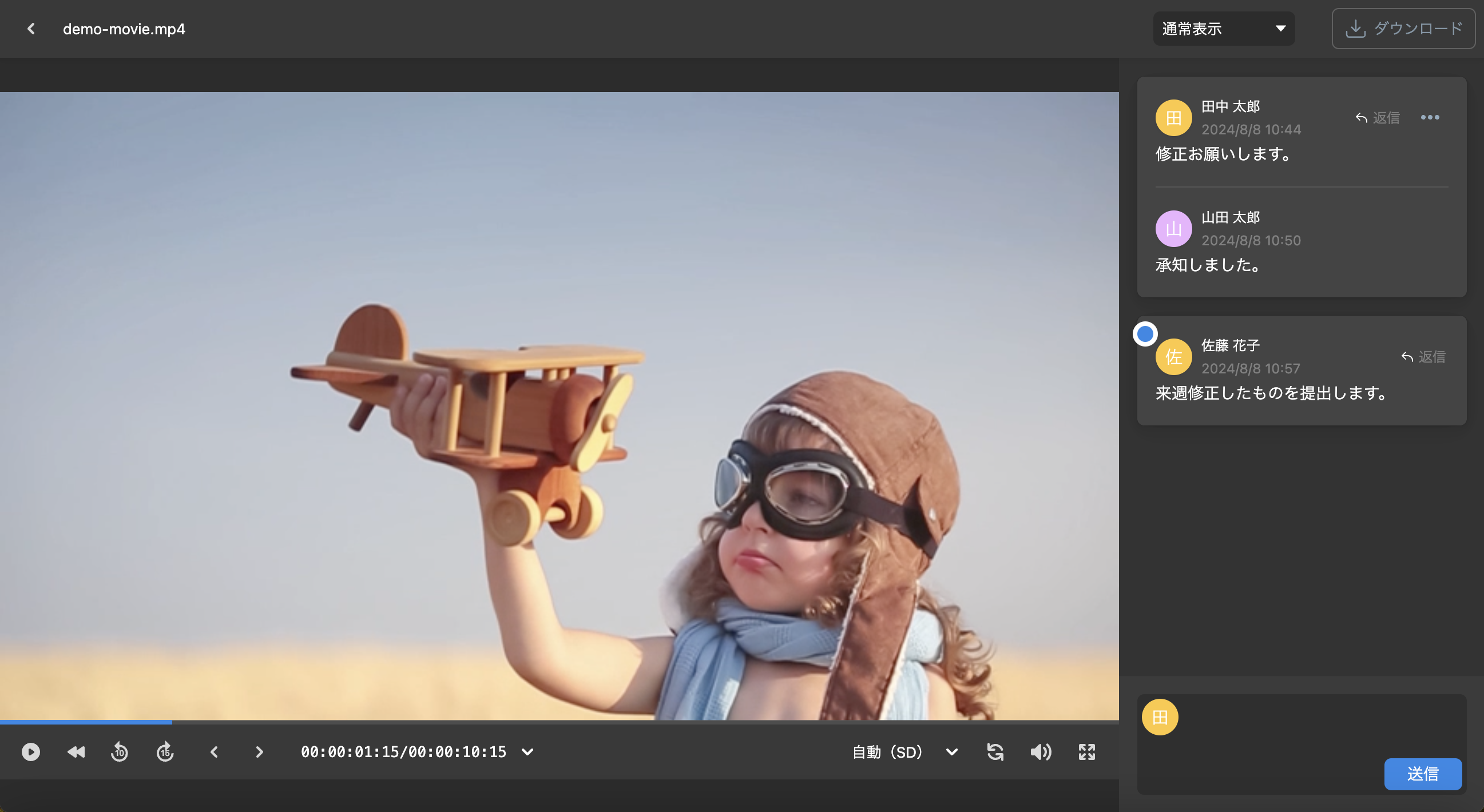
Task: Click the rewind double-arrow icon
Action: click(76, 751)
